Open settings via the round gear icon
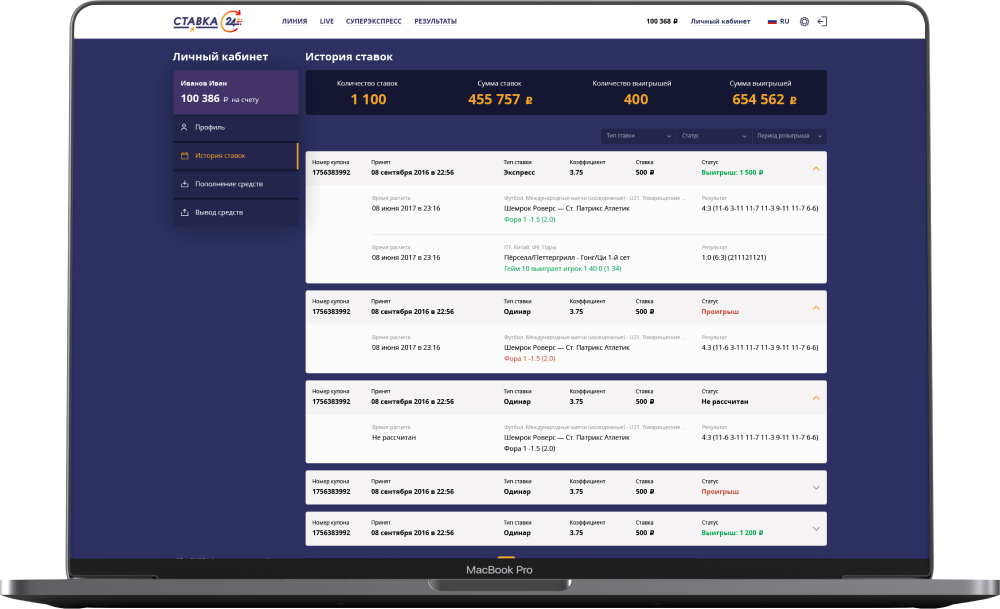The height and width of the screenshot is (609, 1000). tap(804, 21)
